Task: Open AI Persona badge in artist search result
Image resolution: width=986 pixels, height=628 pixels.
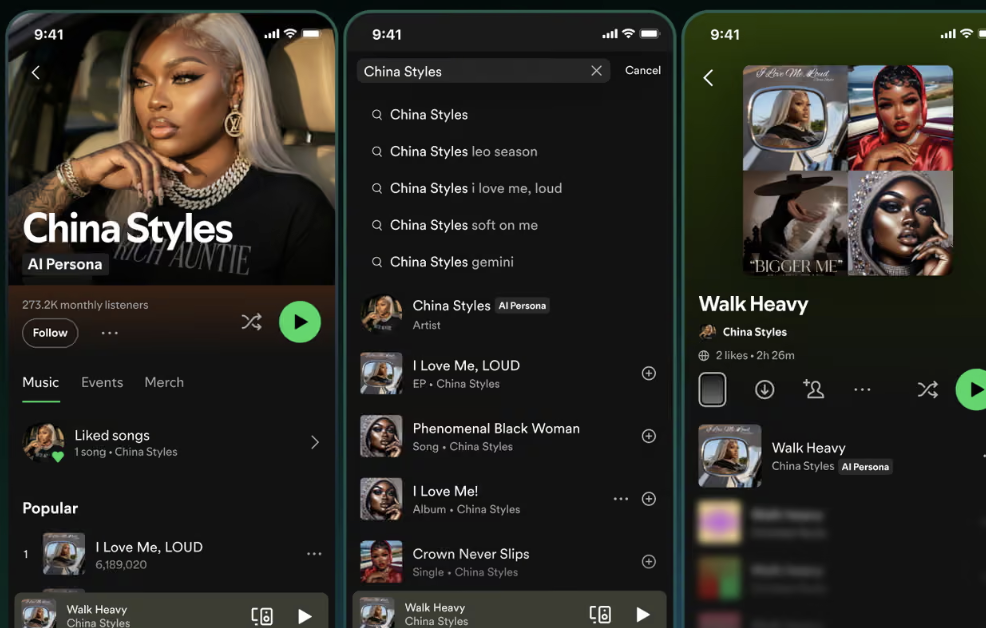Action: pos(523,306)
